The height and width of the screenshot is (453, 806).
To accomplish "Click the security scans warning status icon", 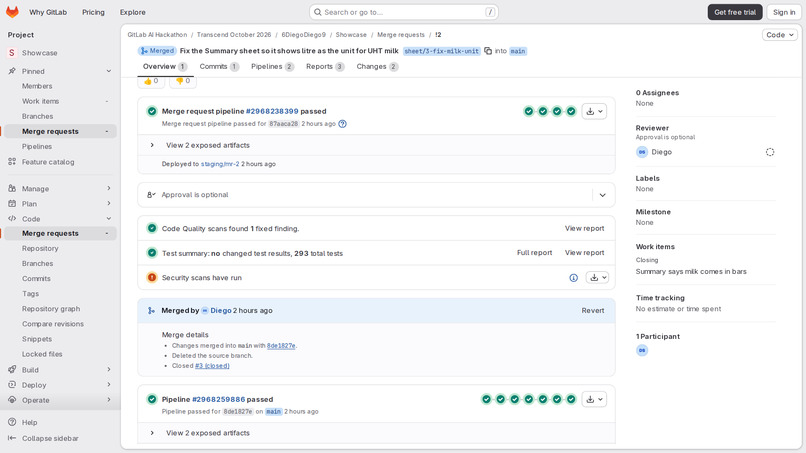I will 152,278.
